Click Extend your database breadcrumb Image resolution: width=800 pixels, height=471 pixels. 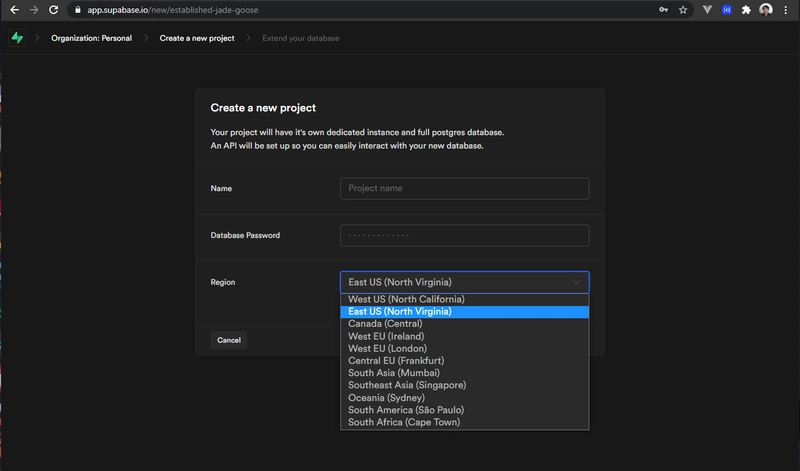point(301,38)
